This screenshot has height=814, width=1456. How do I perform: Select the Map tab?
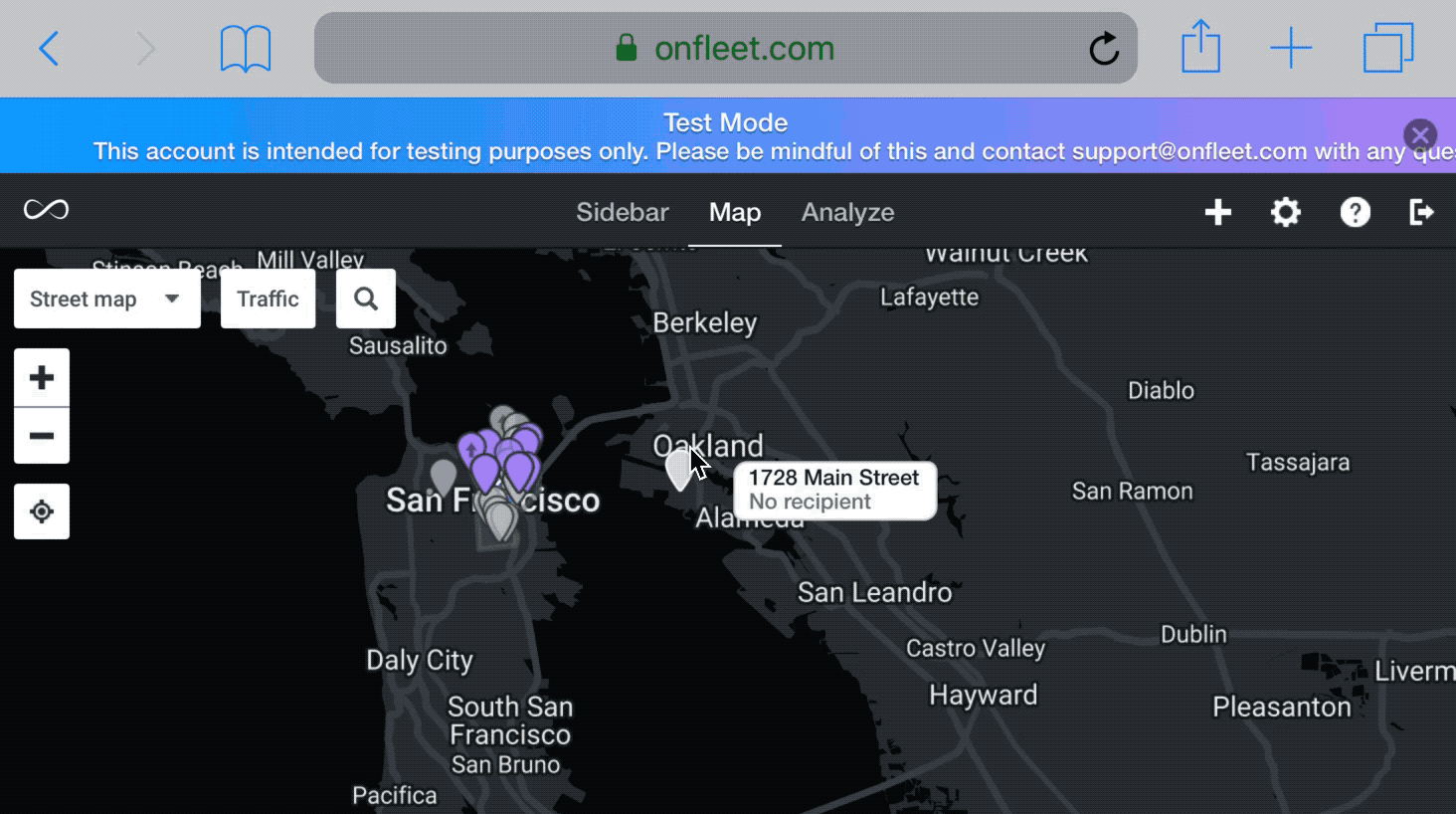(735, 212)
